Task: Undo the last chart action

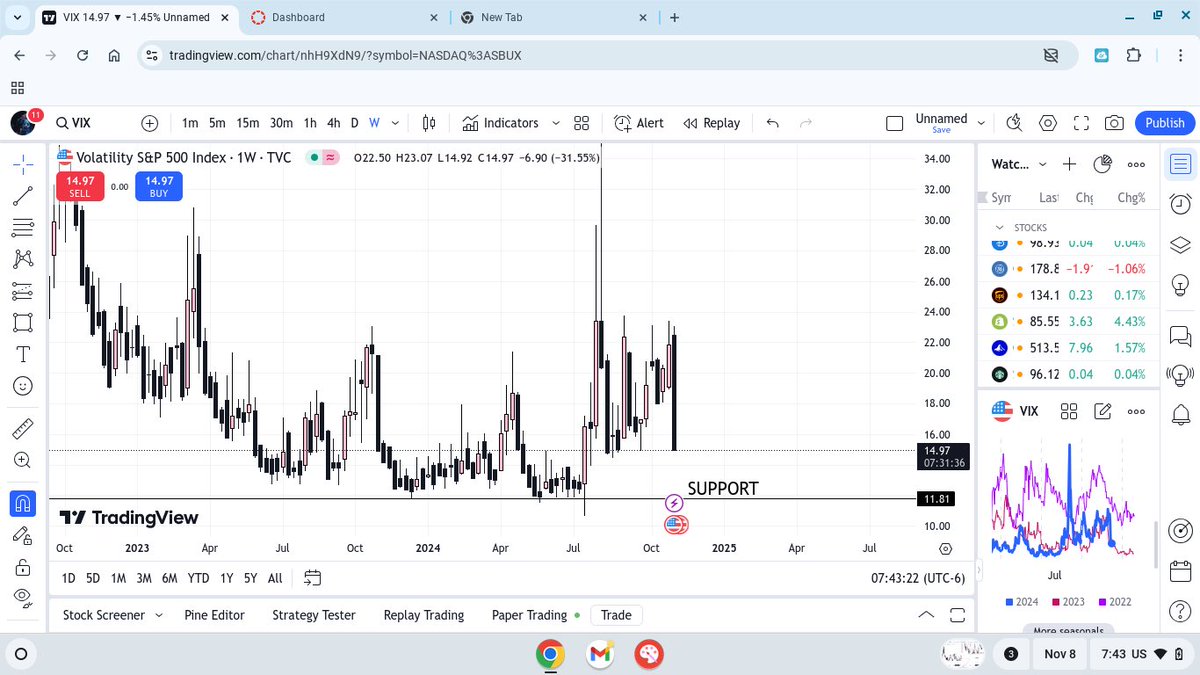Action: pyautogui.click(x=772, y=123)
